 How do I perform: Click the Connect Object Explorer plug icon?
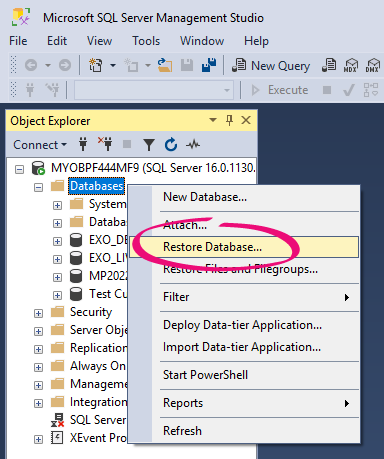83,144
